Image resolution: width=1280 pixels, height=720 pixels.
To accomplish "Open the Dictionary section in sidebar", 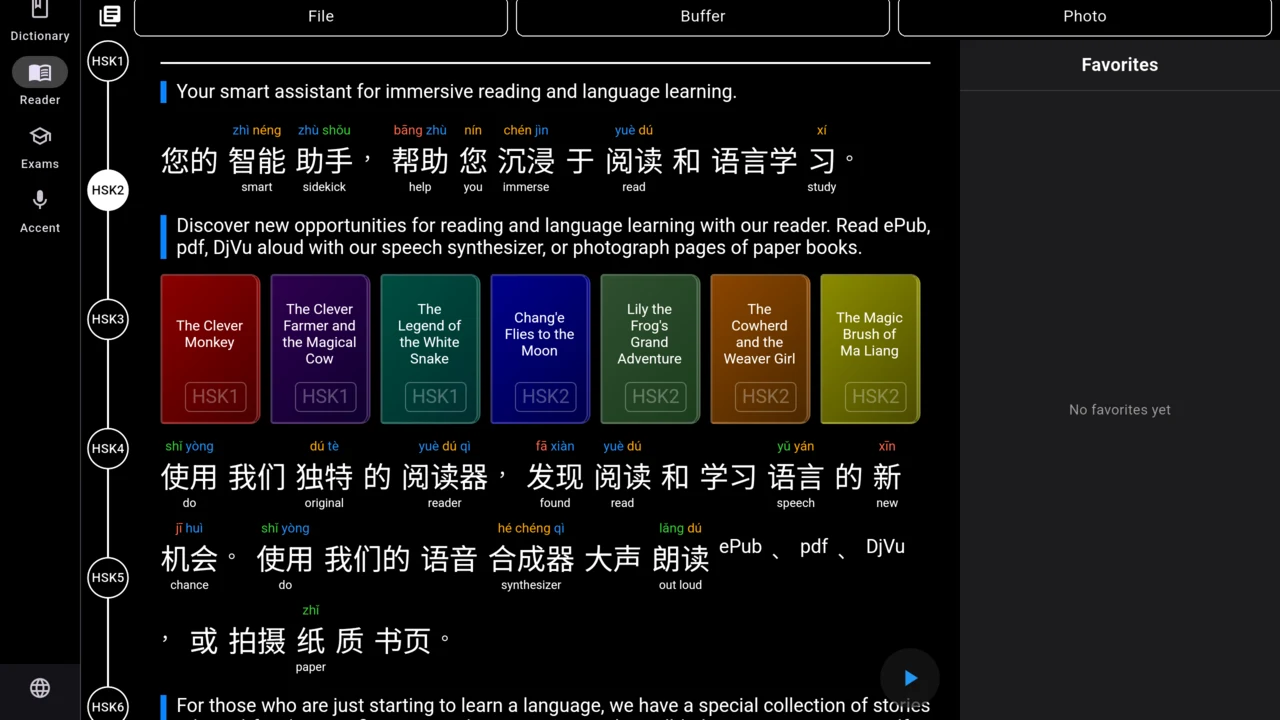I will tap(40, 22).
